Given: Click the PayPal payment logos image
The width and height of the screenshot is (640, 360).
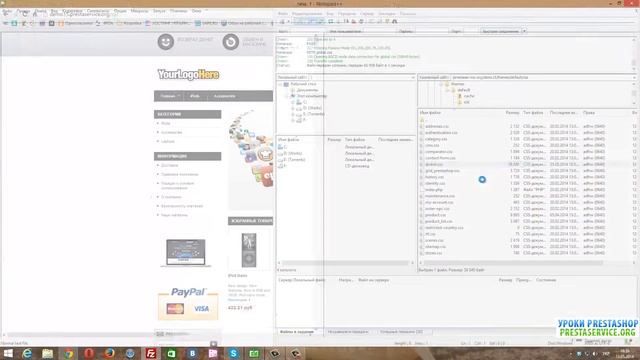Looking at the screenshot, I should click(188, 304).
